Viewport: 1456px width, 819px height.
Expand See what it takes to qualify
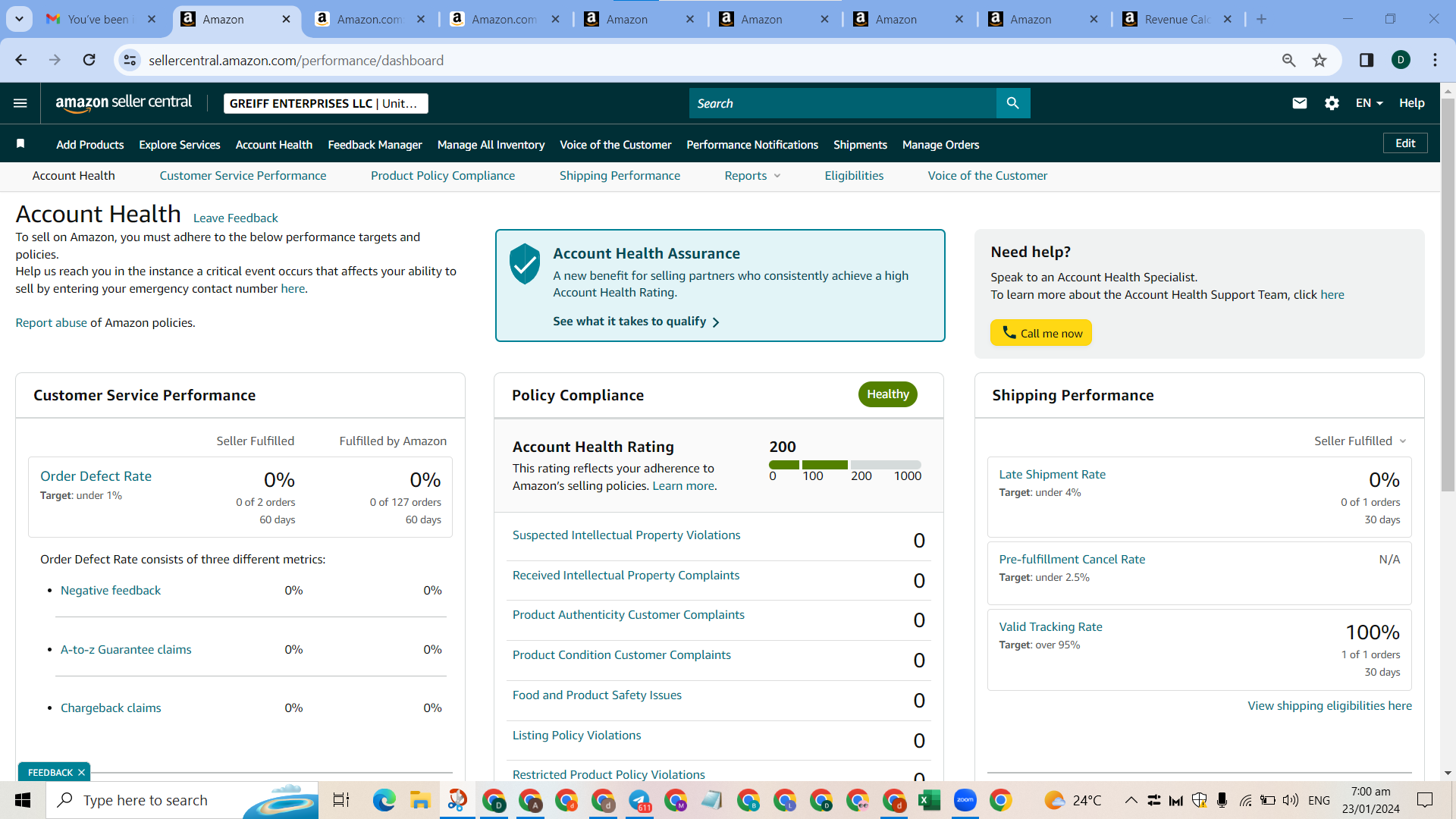coord(635,322)
